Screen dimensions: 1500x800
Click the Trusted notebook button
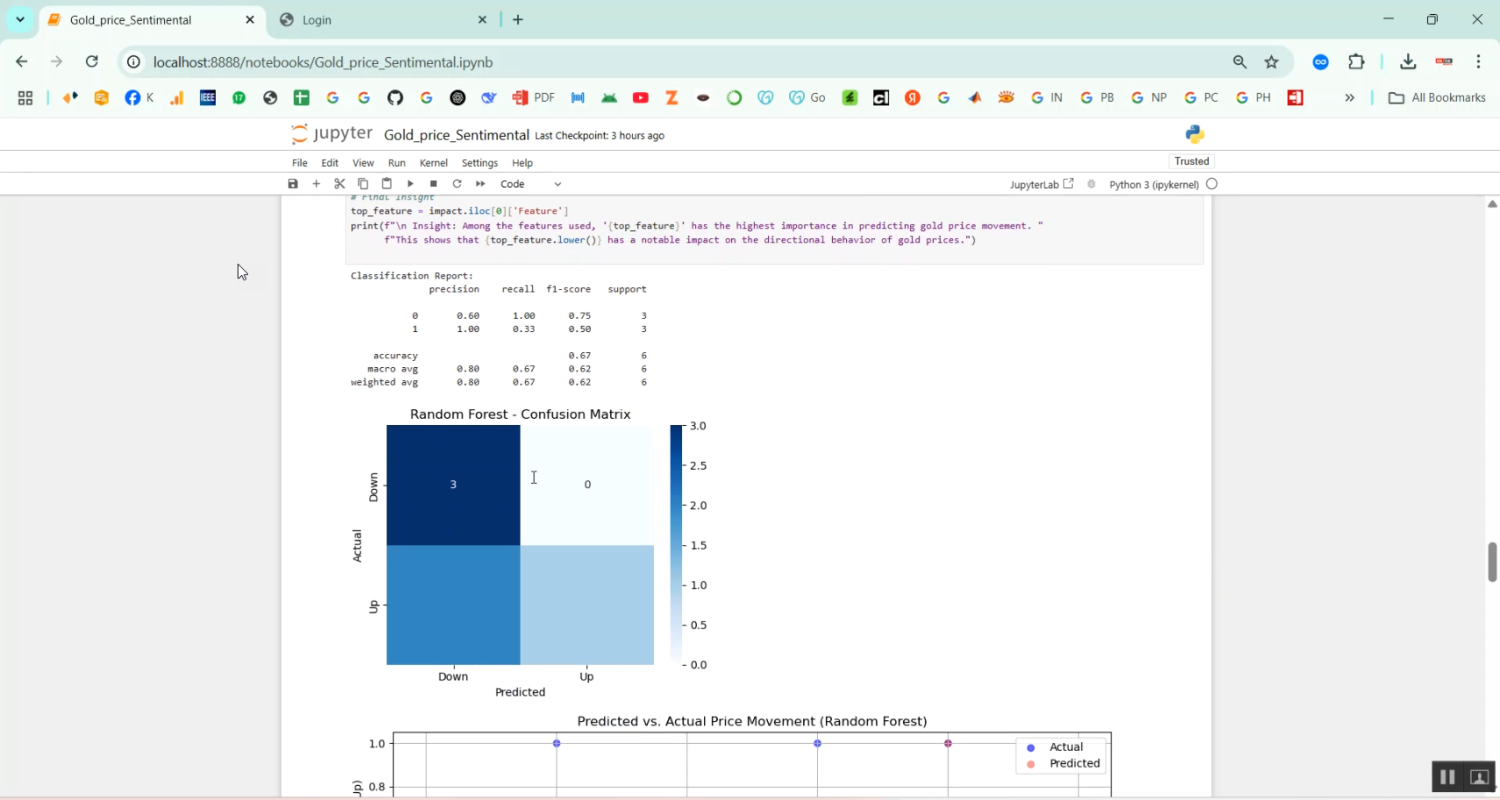[1191, 161]
